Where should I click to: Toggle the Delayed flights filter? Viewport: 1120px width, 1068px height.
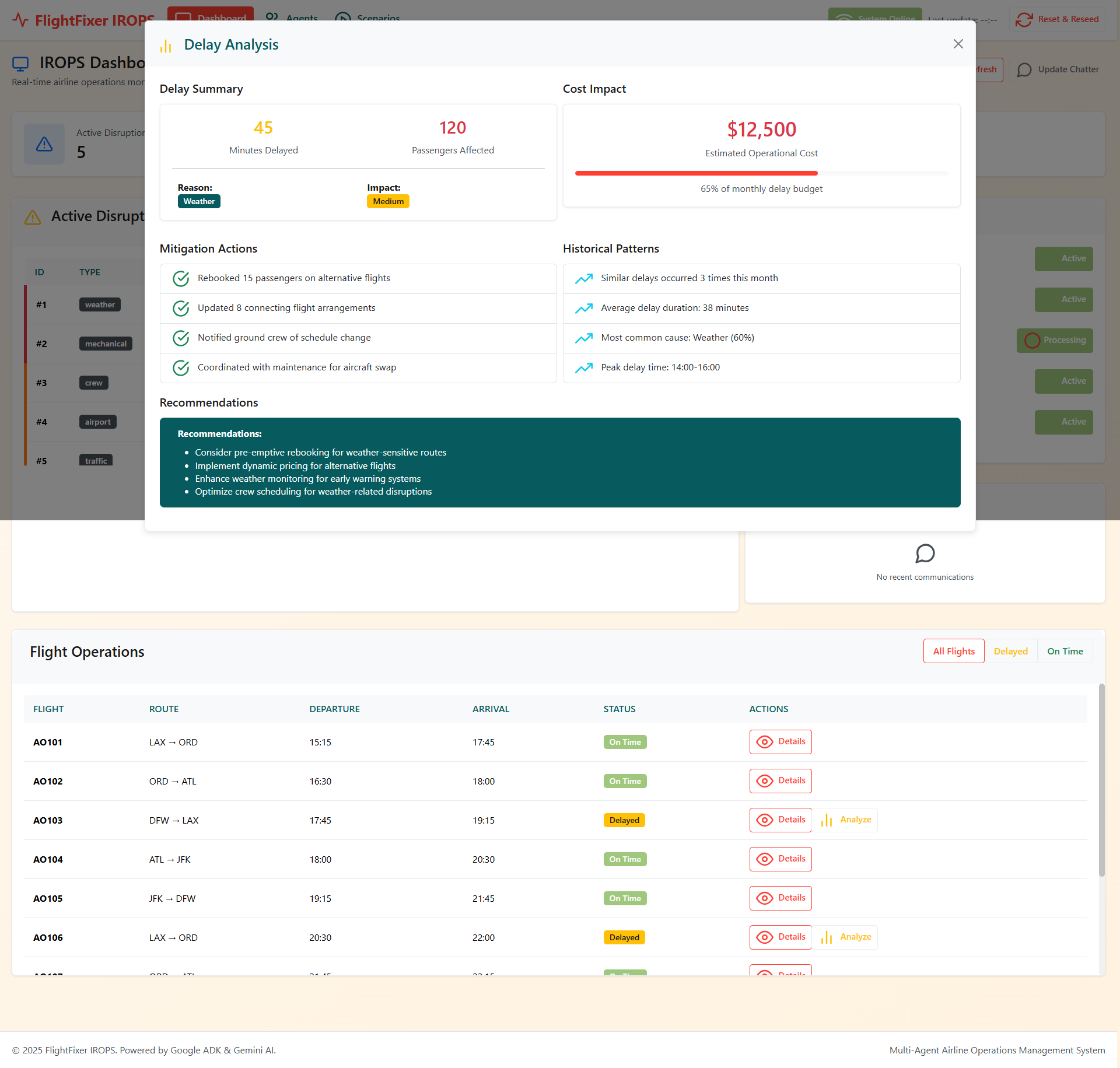click(1011, 650)
